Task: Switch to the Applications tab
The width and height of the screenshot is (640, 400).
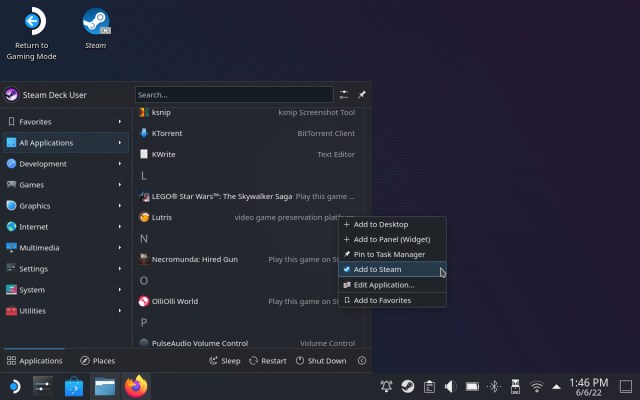Action: (34, 361)
